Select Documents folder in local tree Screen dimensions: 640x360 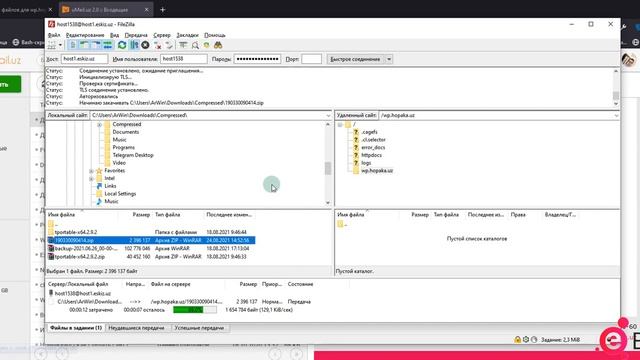(x=126, y=132)
